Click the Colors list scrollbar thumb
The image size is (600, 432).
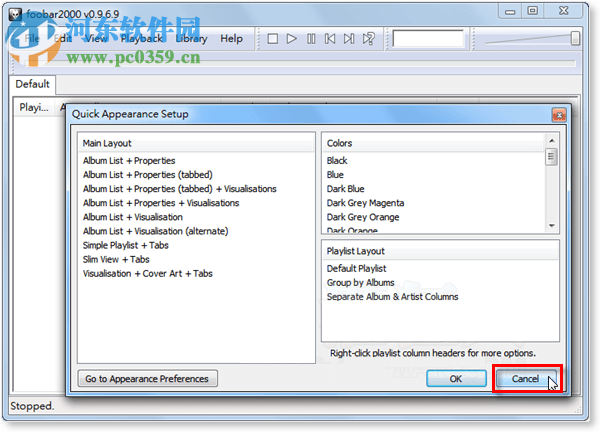pos(551,157)
